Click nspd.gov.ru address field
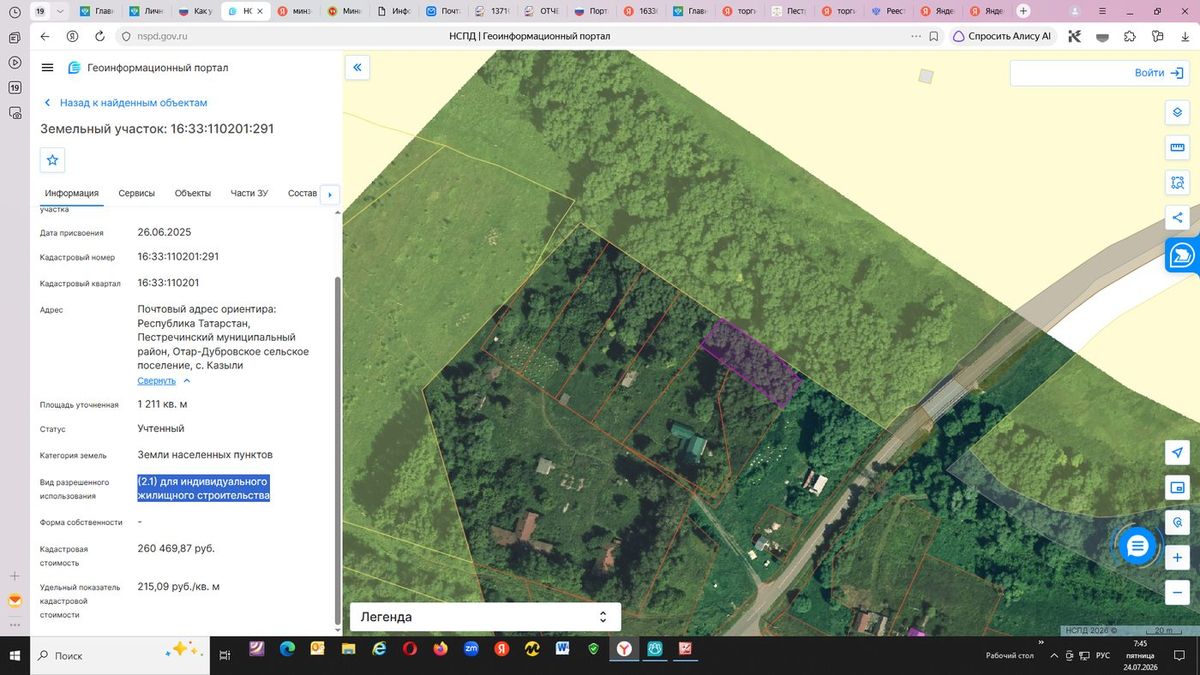The height and width of the screenshot is (675, 1200). coord(160,36)
